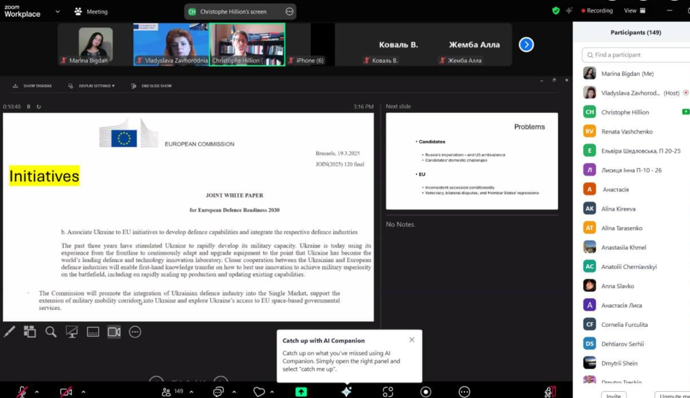Click the Invite button in participants panel
Viewport: 690px width, 398px height.
[x=613, y=395]
